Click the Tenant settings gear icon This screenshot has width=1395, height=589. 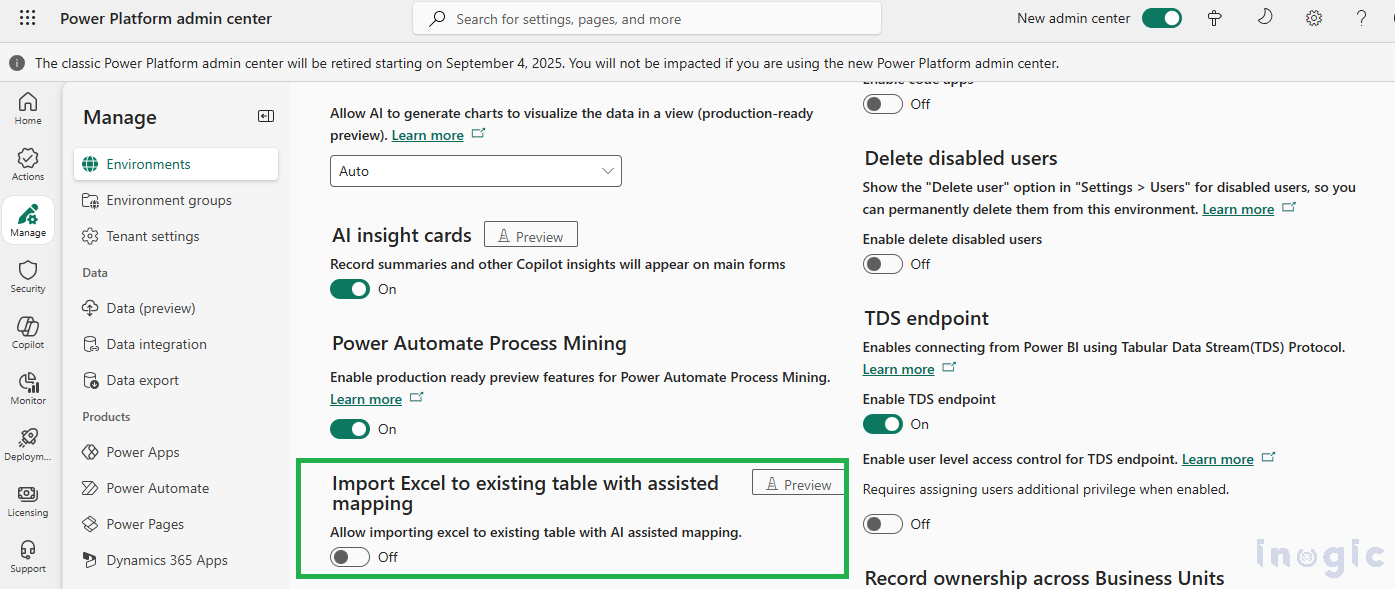[90, 236]
